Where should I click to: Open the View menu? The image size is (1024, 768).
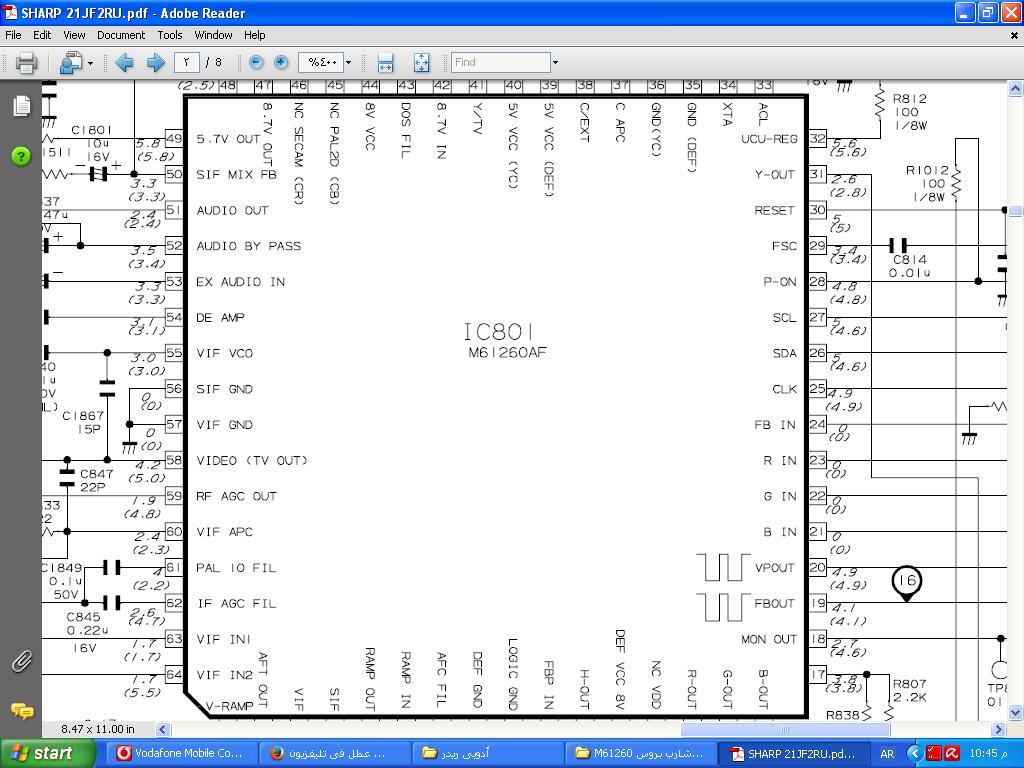(x=74, y=35)
